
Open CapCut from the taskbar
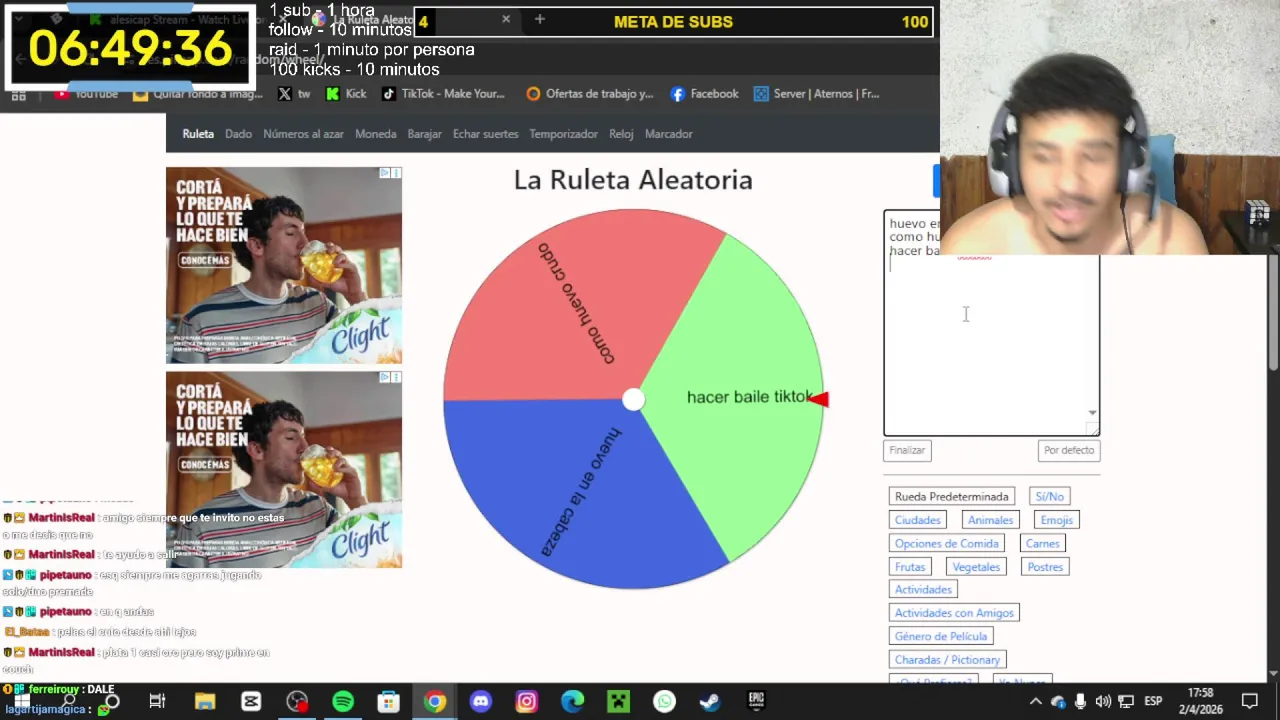[251, 702]
